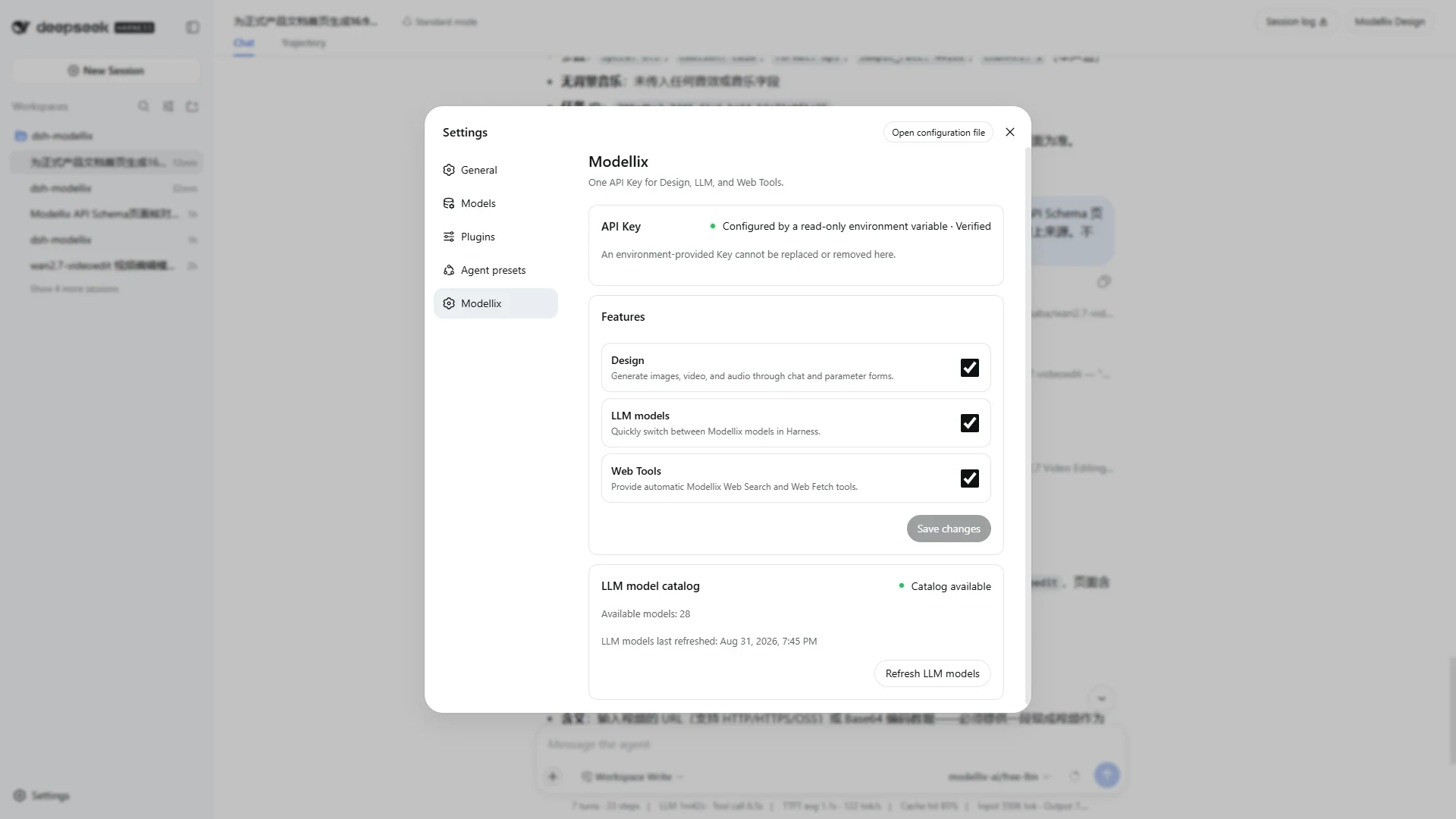Click the Save changes button
This screenshot has width=1456, height=819.
coord(949,529)
